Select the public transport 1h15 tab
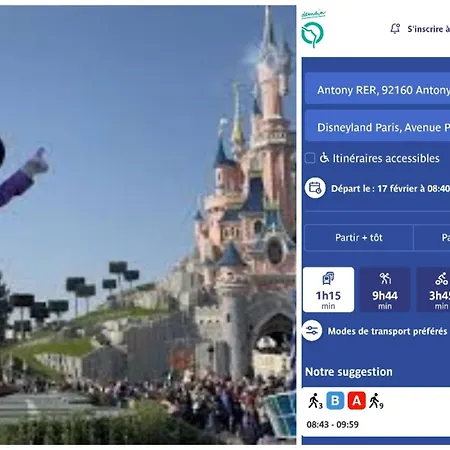Viewport: 450px width, 450px height. tap(328, 290)
